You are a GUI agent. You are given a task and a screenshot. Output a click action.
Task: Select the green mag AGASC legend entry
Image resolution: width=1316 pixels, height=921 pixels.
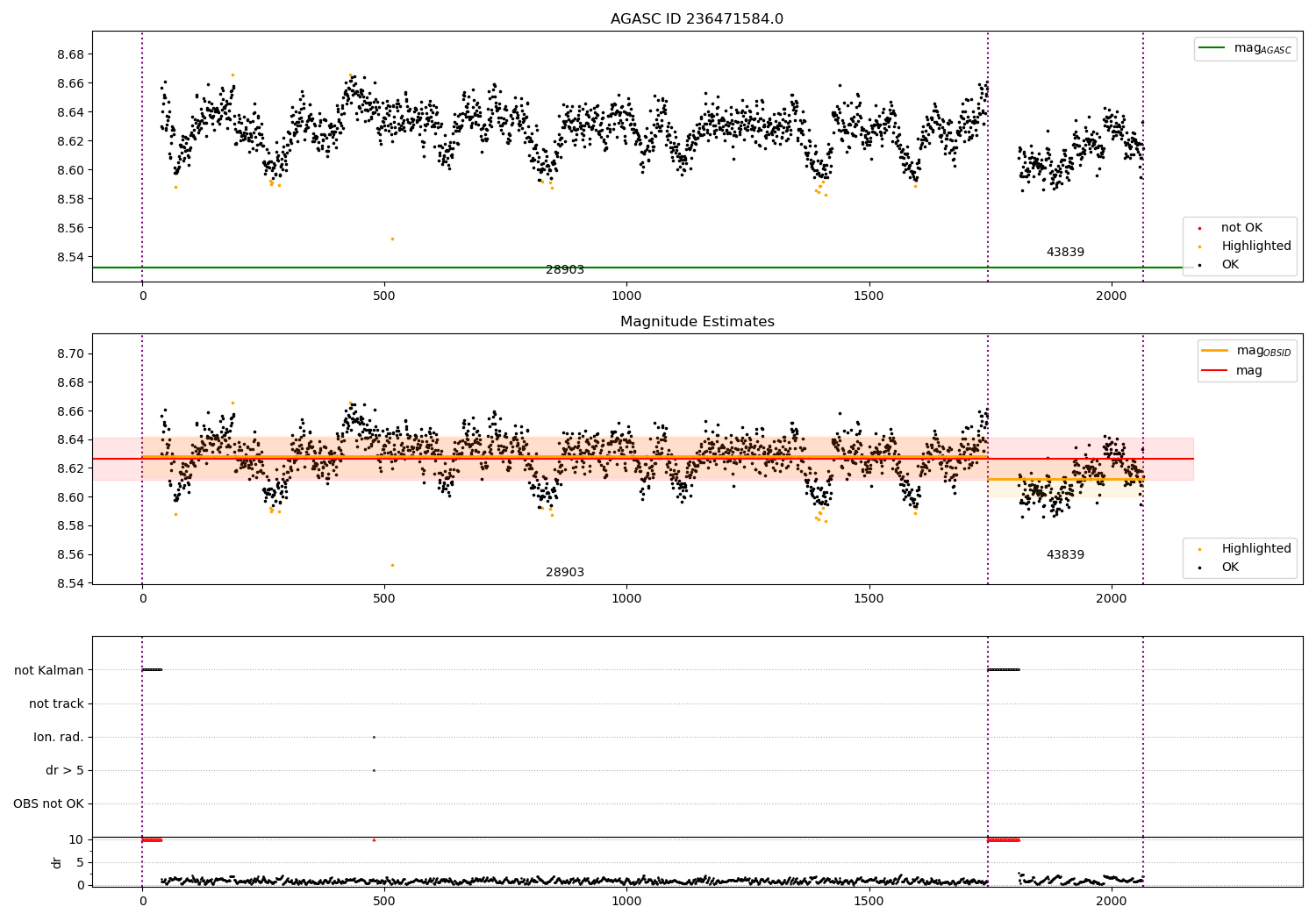click(x=1245, y=48)
